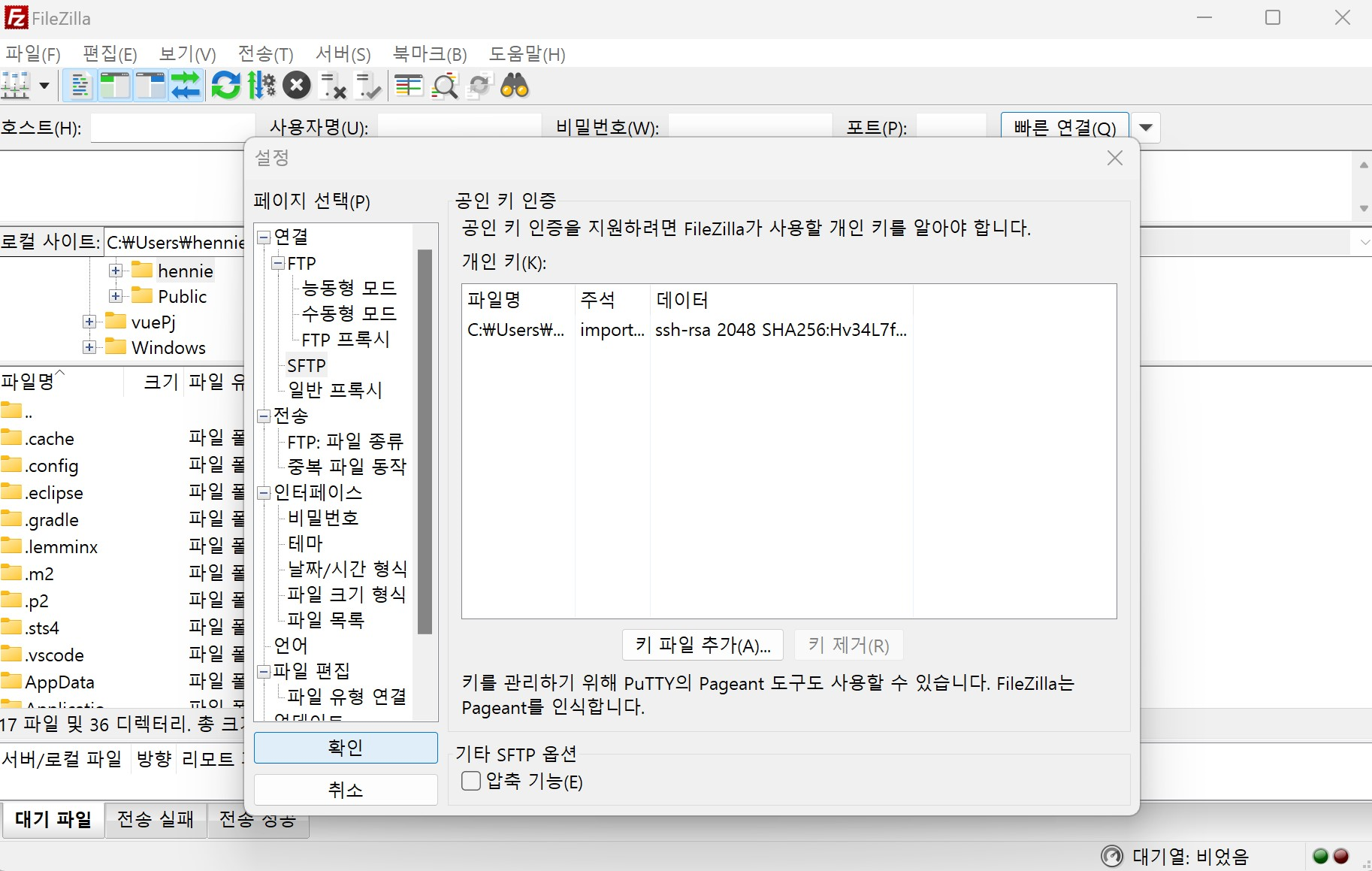This screenshot has height=871, width=1372.
Task: Click the 호스트 input field
Action: point(172,127)
